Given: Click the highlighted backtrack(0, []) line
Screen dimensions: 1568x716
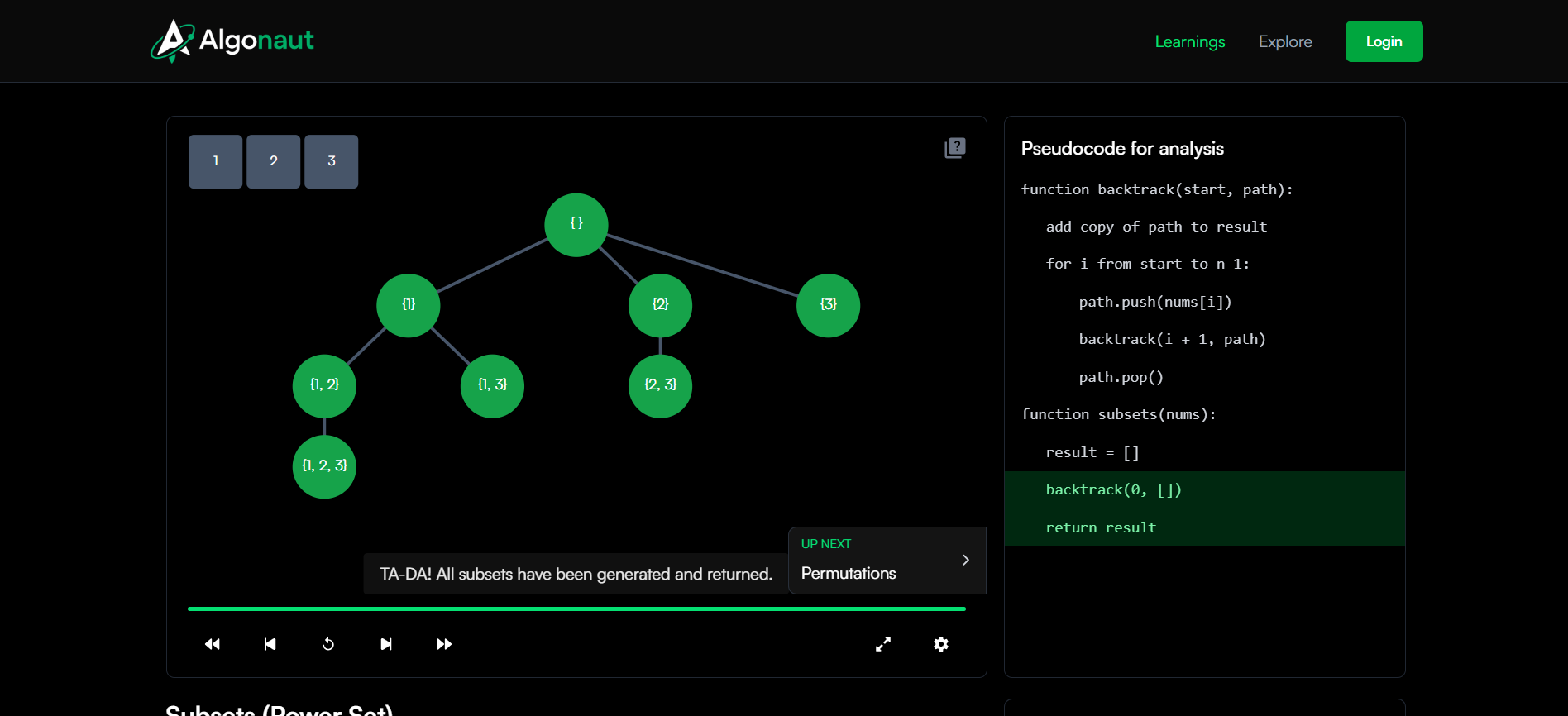Looking at the screenshot, I should click(1113, 489).
